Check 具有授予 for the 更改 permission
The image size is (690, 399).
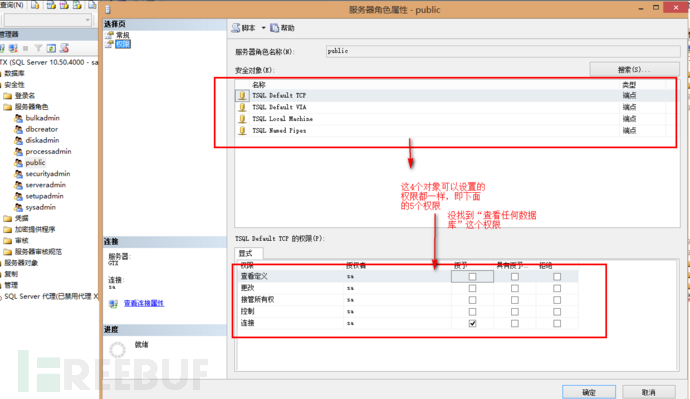point(514,288)
